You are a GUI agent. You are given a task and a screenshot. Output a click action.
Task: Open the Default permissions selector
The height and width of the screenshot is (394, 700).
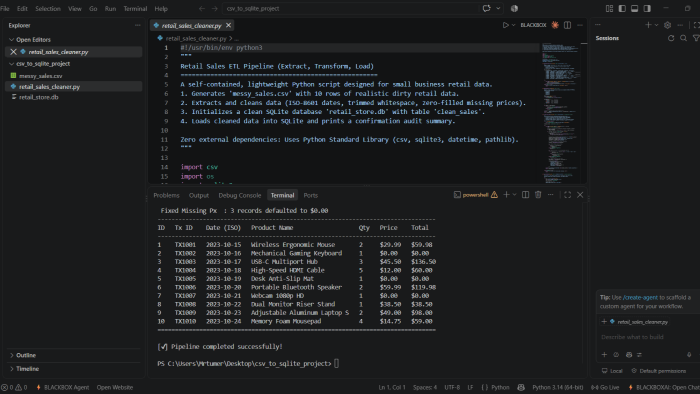(658, 371)
